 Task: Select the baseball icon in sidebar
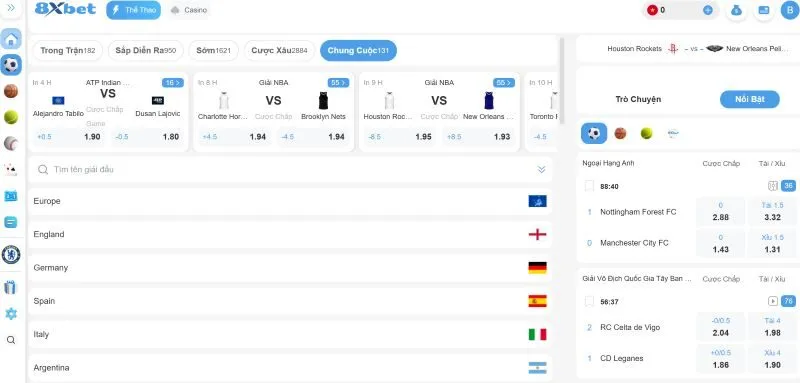pos(11,143)
